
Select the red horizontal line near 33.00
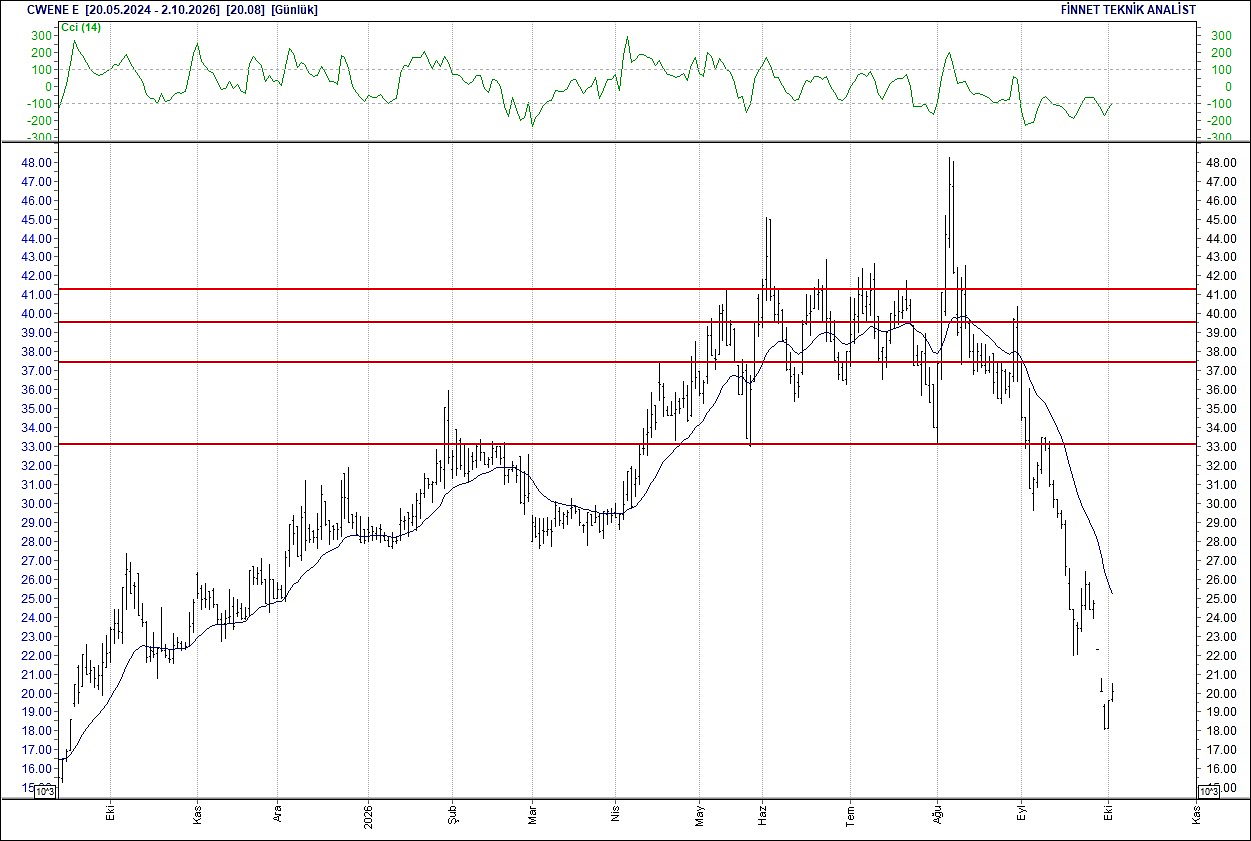tap(628, 443)
